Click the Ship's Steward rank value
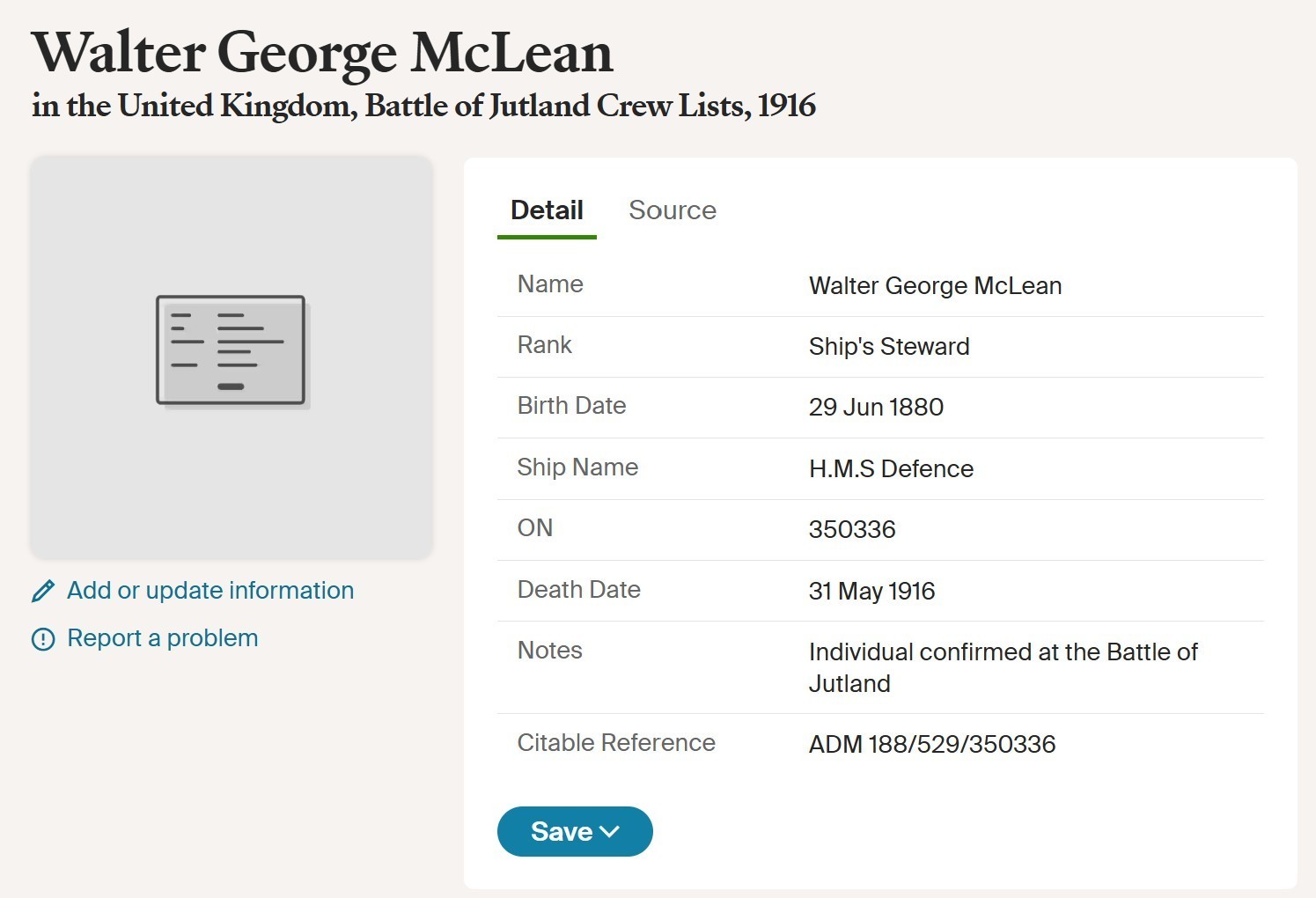1316x898 pixels. click(889, 347)
